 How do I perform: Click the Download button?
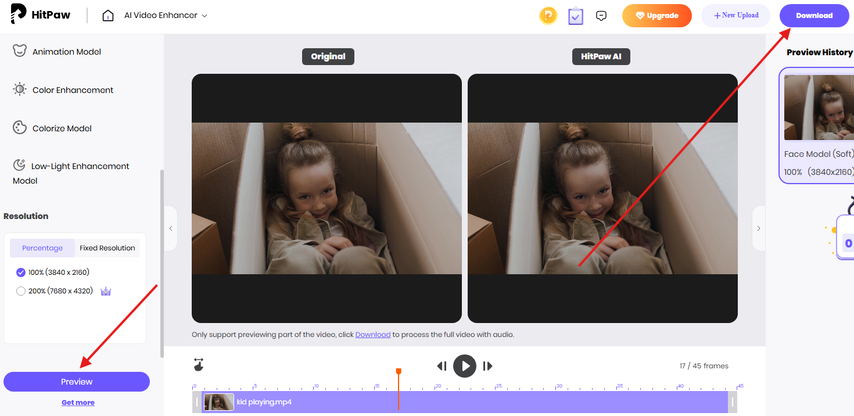(x=814, y=16)
